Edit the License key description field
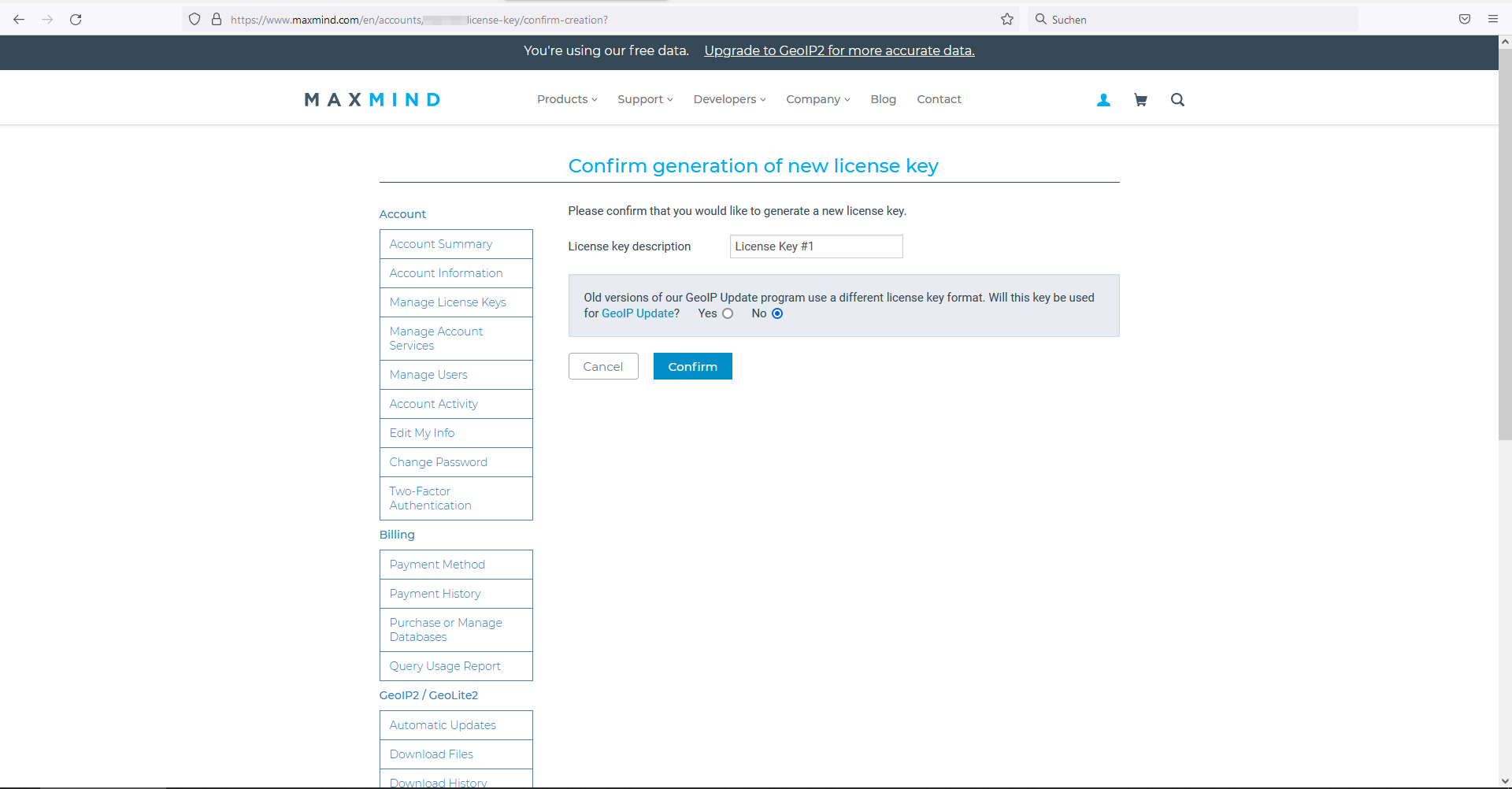The height and width of the screenshot is (789, 1512). 816,246
